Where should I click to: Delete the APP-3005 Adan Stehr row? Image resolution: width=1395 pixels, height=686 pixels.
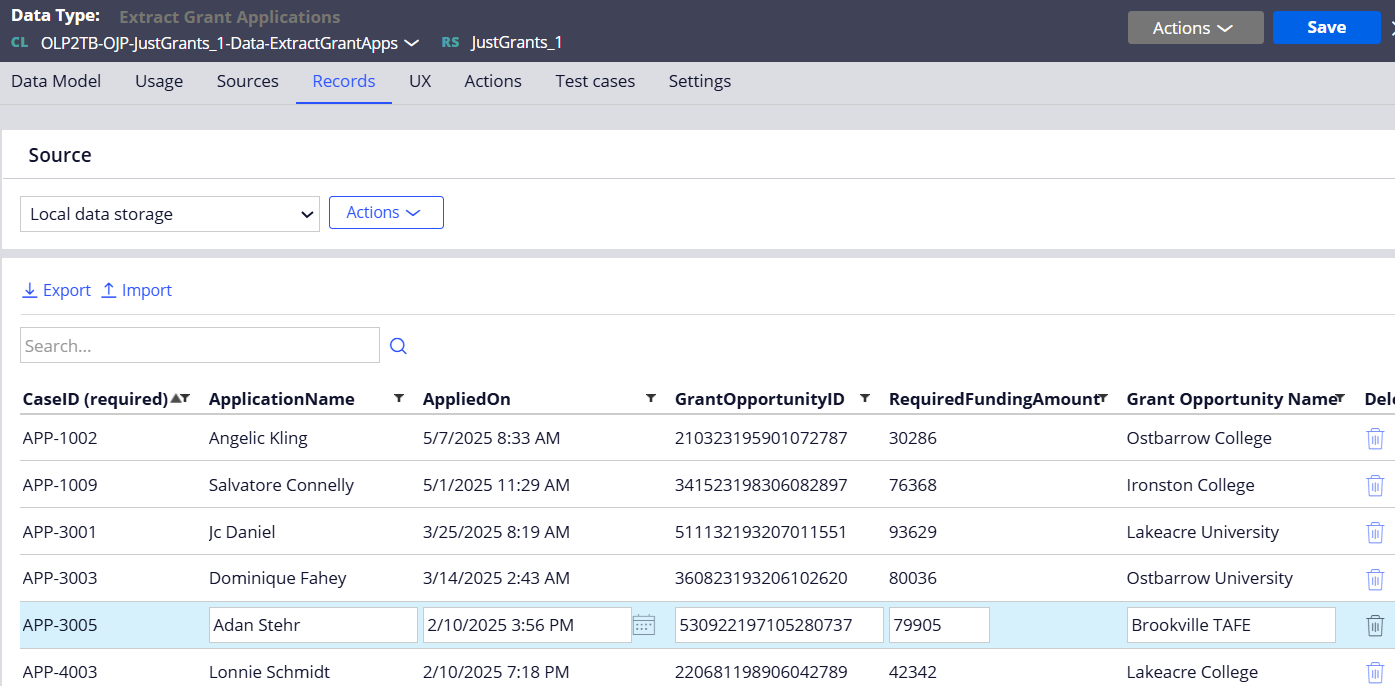click(1375, 625)
